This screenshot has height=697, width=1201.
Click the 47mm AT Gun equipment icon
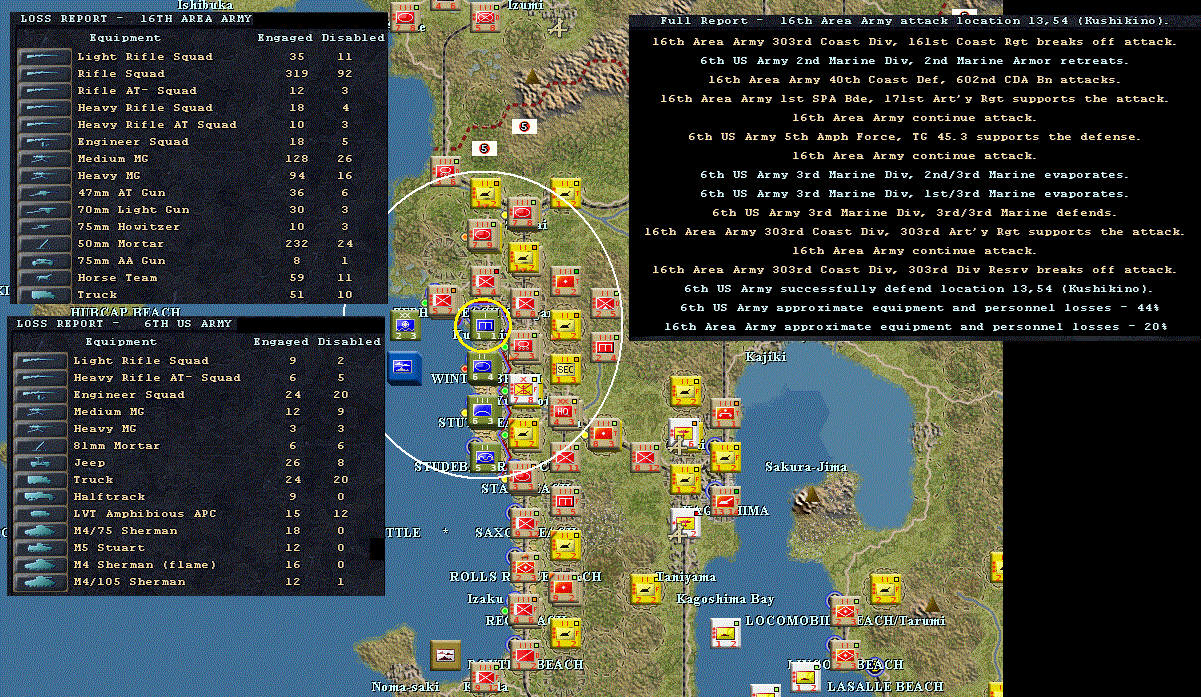[x=45, y=193]
